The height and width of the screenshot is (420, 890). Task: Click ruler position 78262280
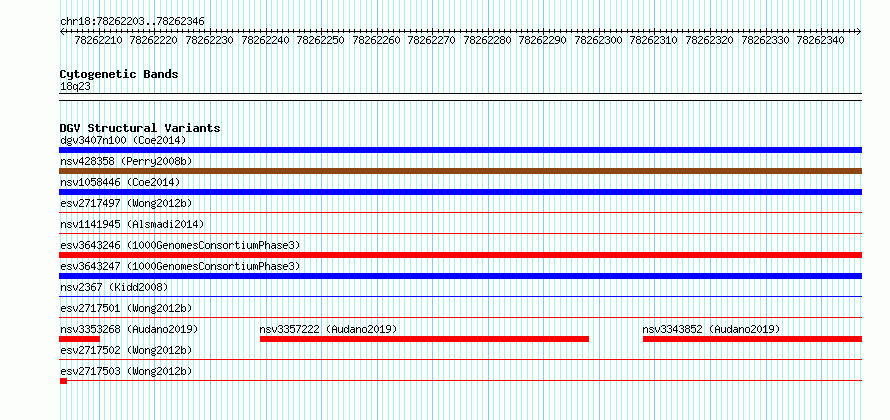click(x=487, y=41)
